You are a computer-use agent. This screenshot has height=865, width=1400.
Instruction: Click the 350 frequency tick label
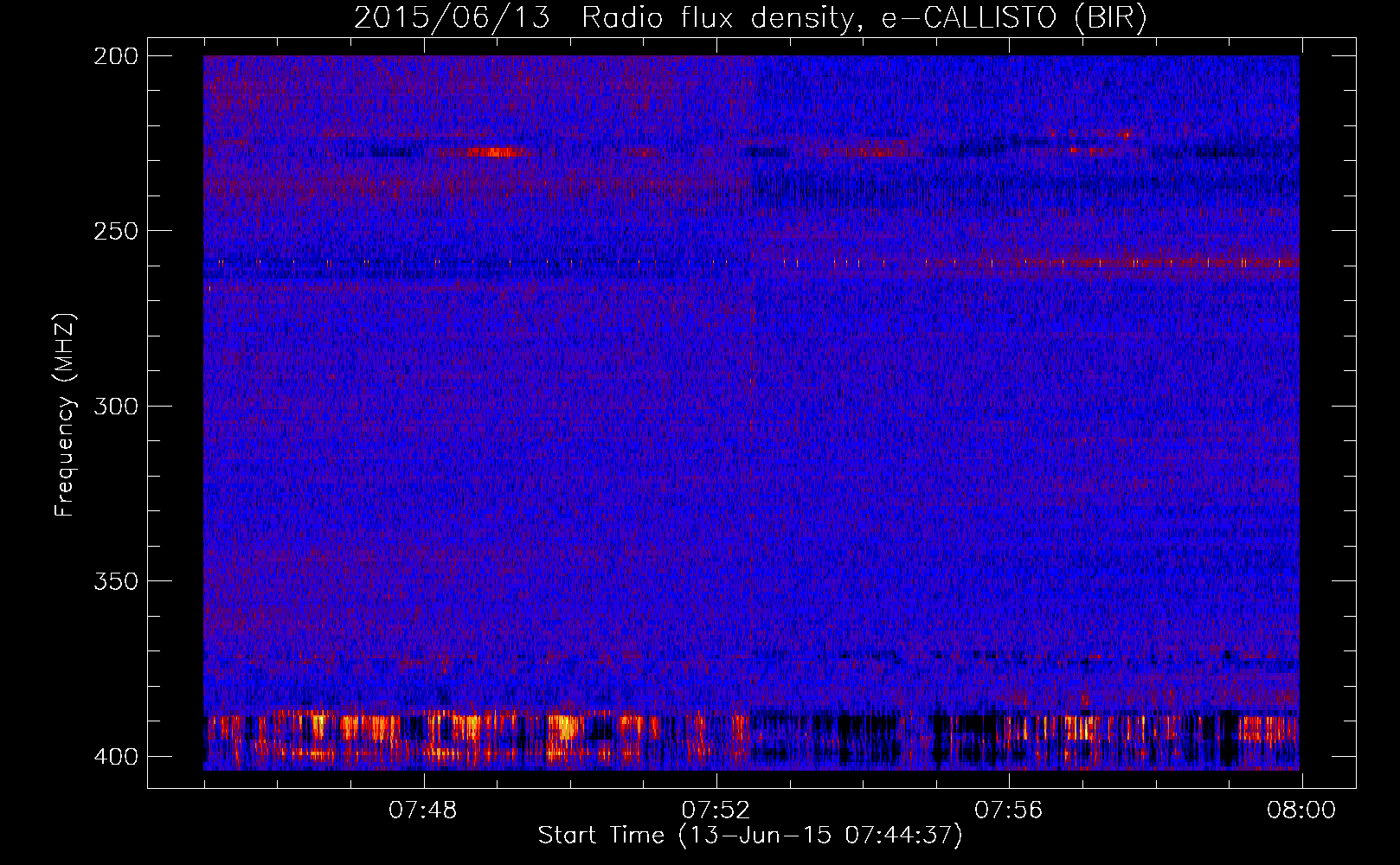click(115, 581)
